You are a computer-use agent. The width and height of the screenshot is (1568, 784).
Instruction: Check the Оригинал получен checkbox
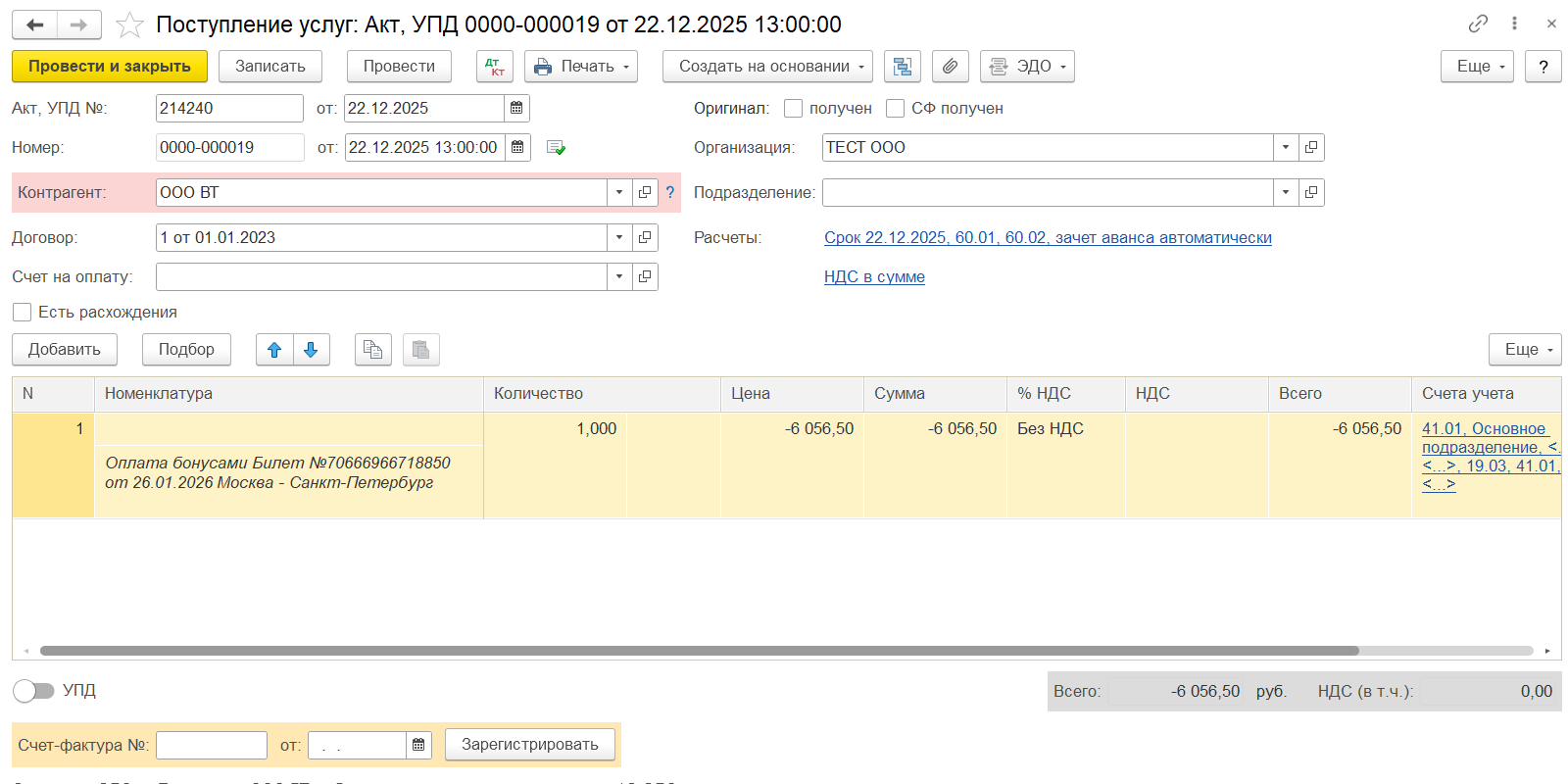point(794,108)
